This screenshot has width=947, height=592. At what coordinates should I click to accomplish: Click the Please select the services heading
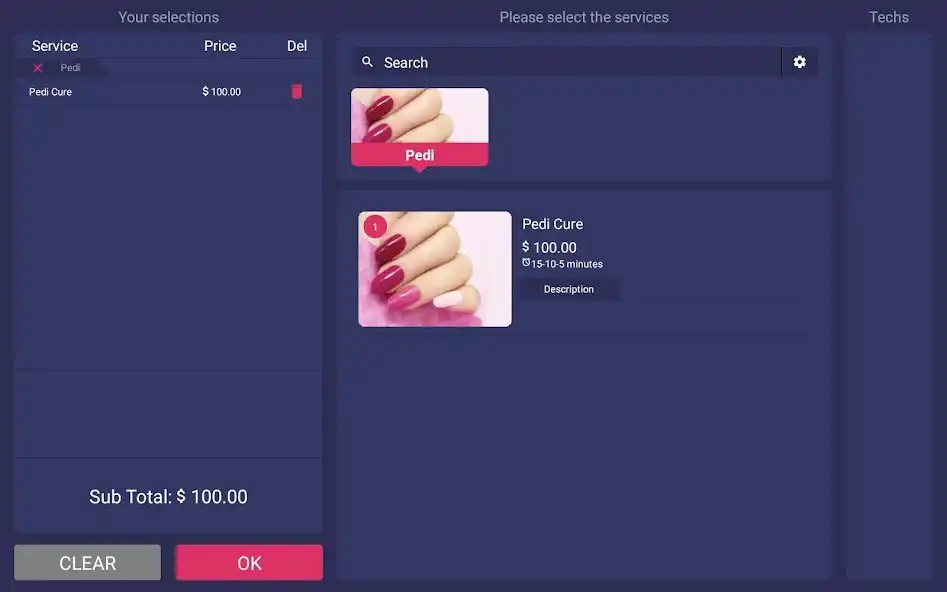pyautogui.click(x=584, y=17)
